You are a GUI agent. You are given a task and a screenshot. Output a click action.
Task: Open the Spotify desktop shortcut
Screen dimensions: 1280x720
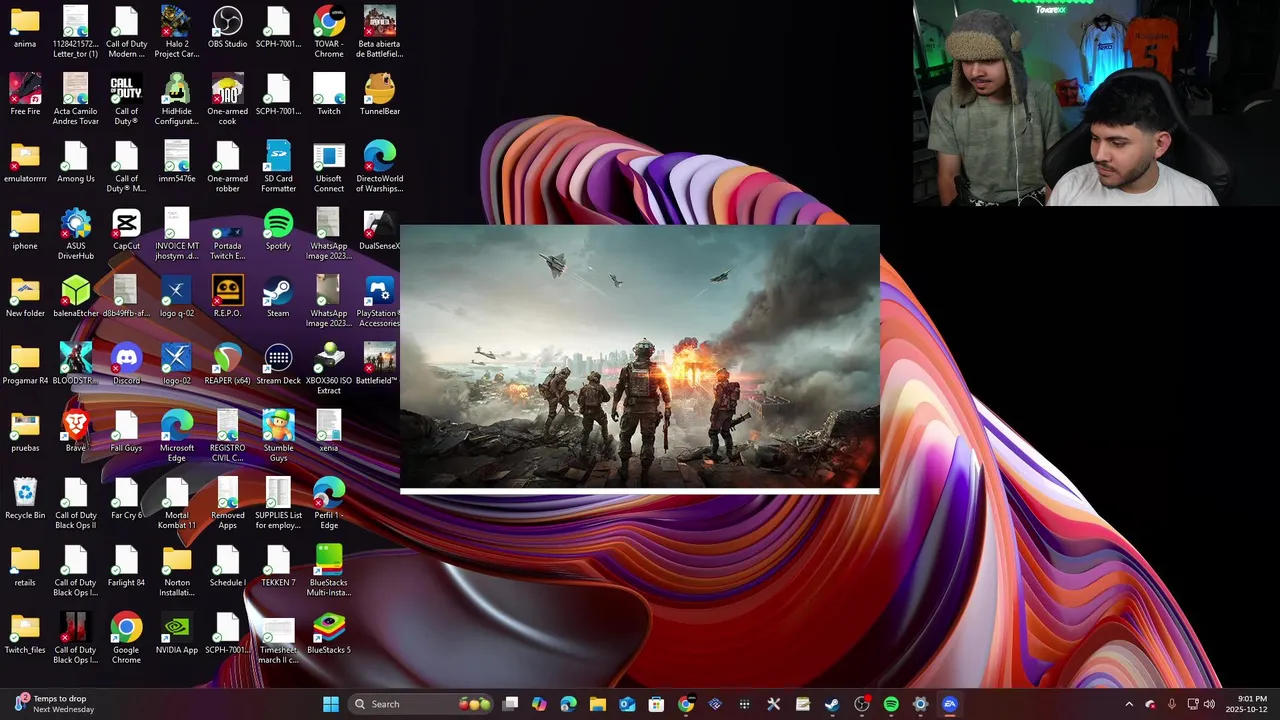click(x=278, y=230)
